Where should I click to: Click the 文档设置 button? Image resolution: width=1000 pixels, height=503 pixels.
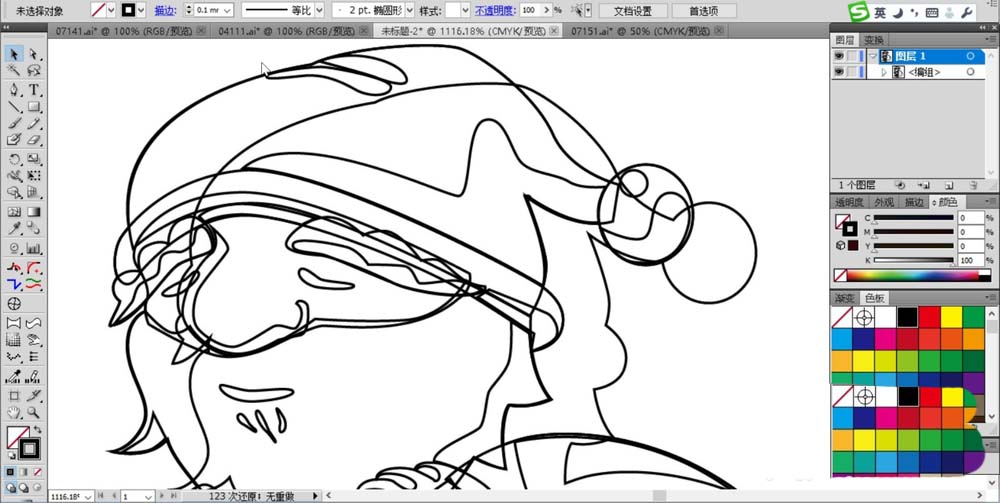633,11
